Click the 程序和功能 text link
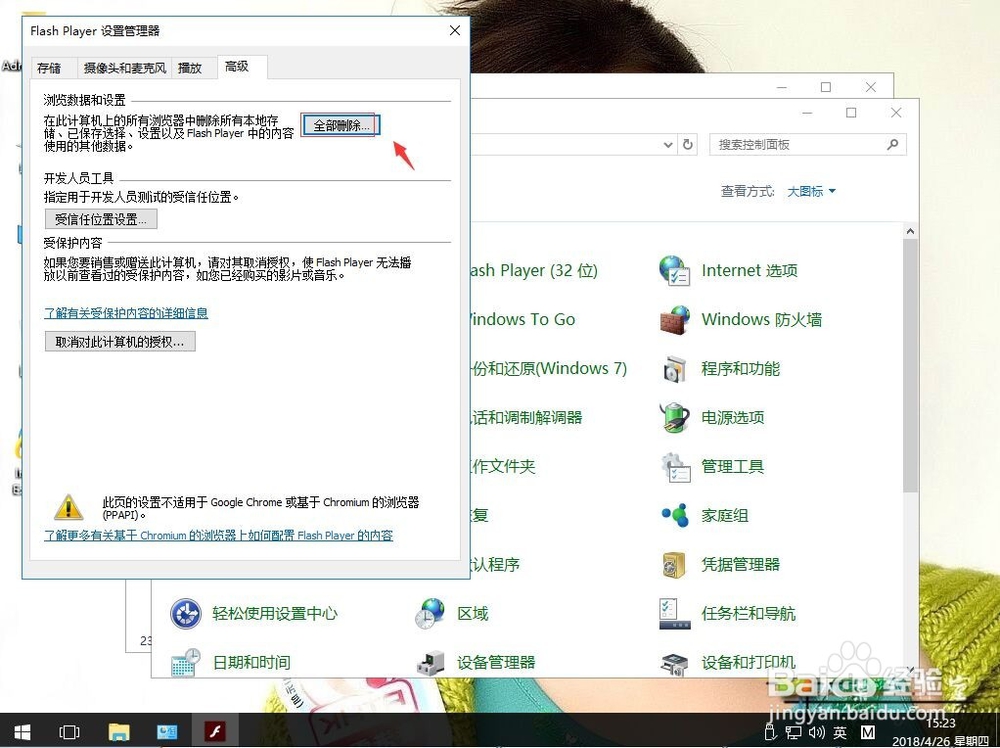Image resolution: width=1000 pixels, height=748 pixels. pyautogui.click(x=740, y=369)
